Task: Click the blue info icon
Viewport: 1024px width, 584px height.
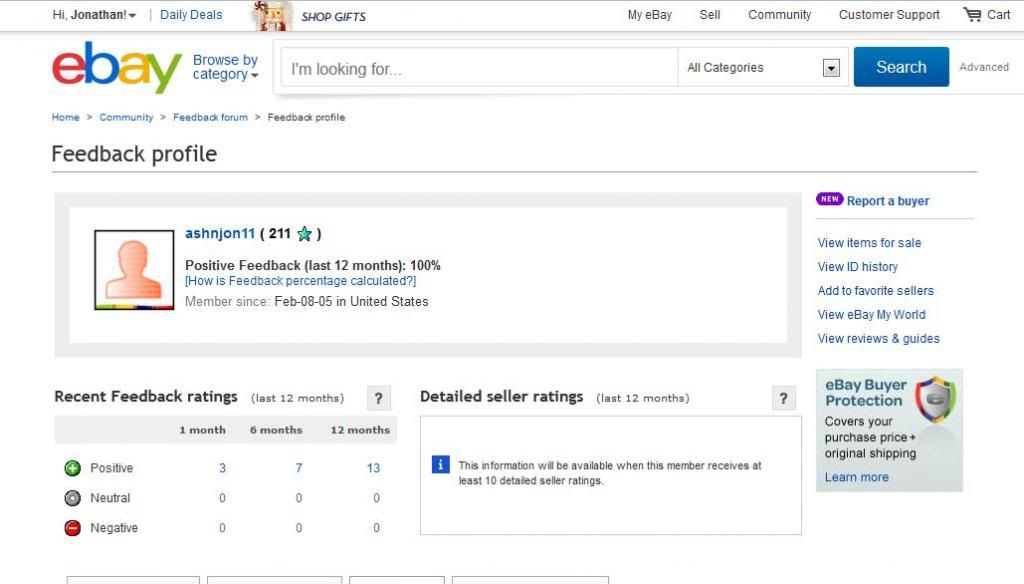Action: point(441,464)
